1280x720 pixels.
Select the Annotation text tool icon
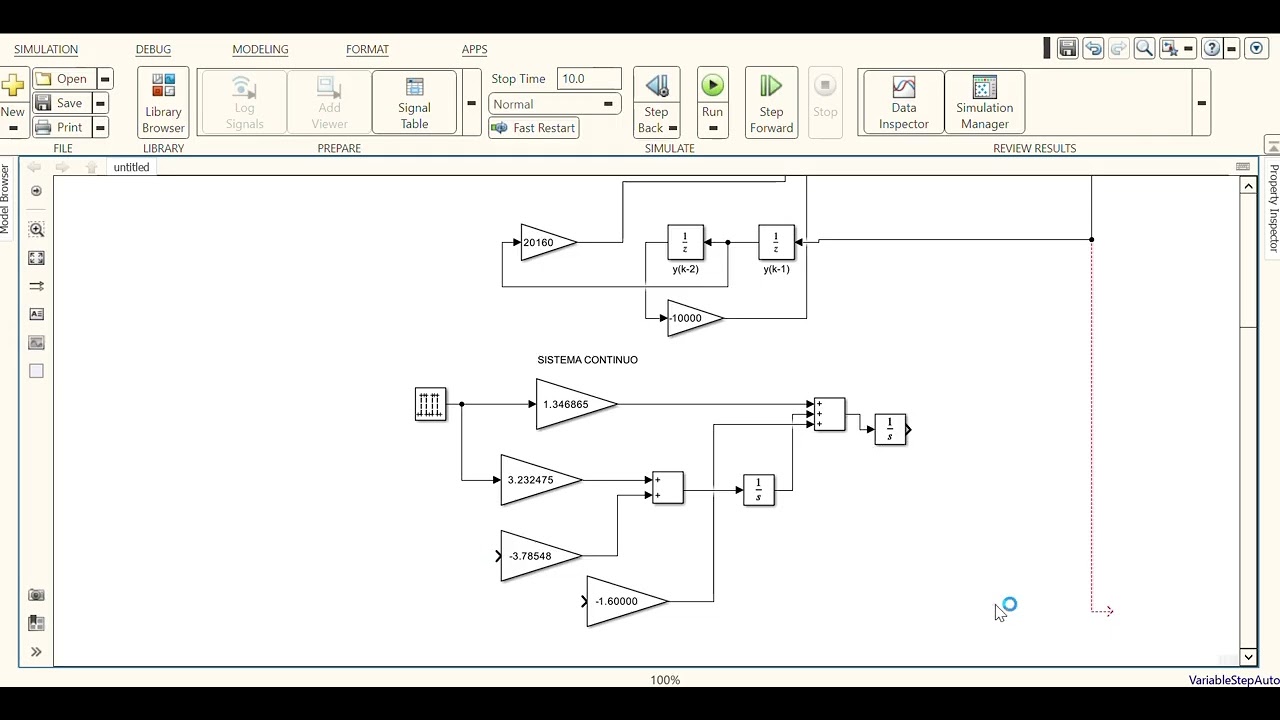[x=37, y=314]
